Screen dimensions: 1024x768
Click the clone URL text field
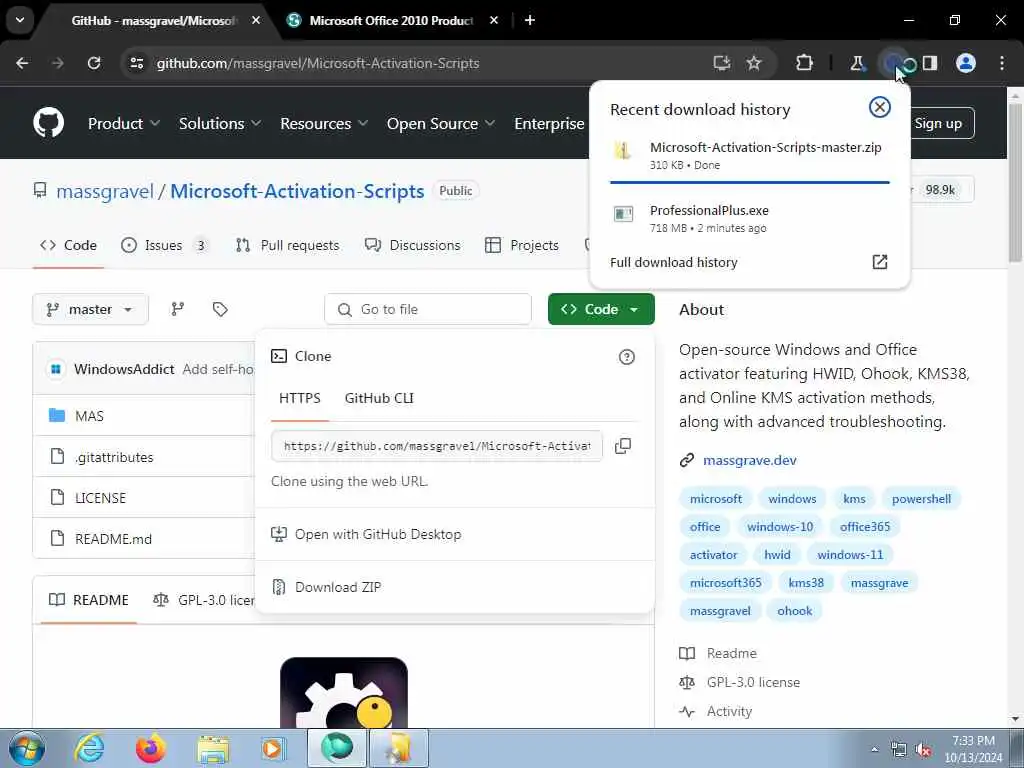point(437,446)
